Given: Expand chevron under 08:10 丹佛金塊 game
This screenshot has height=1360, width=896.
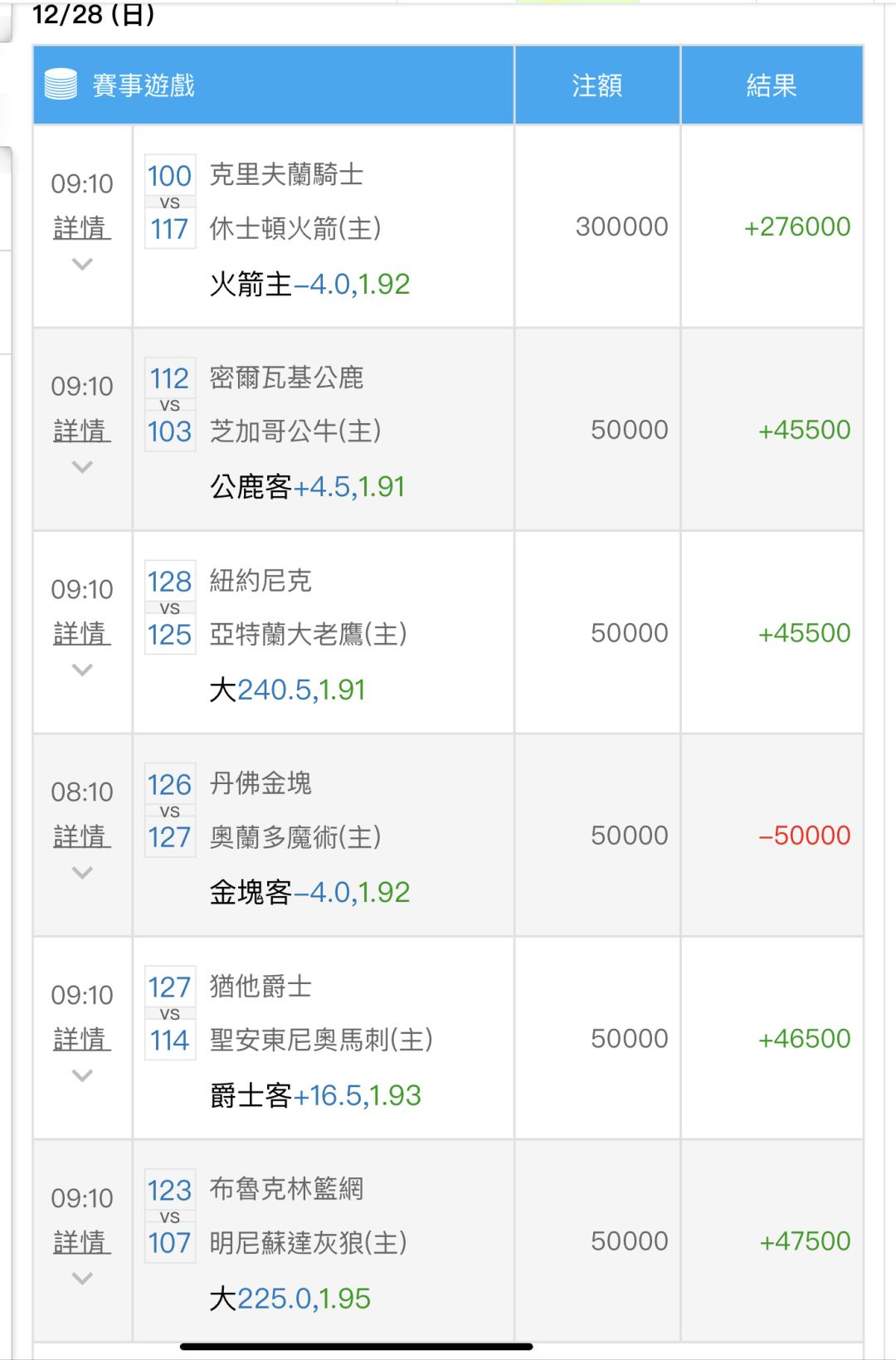Looking at the screenshot, I should [x=82, y=873].
